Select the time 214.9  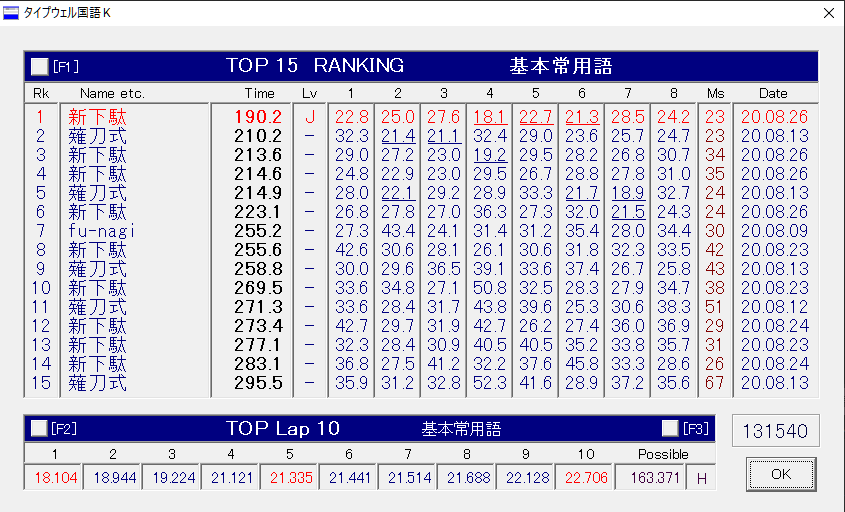tap(258, 193)
